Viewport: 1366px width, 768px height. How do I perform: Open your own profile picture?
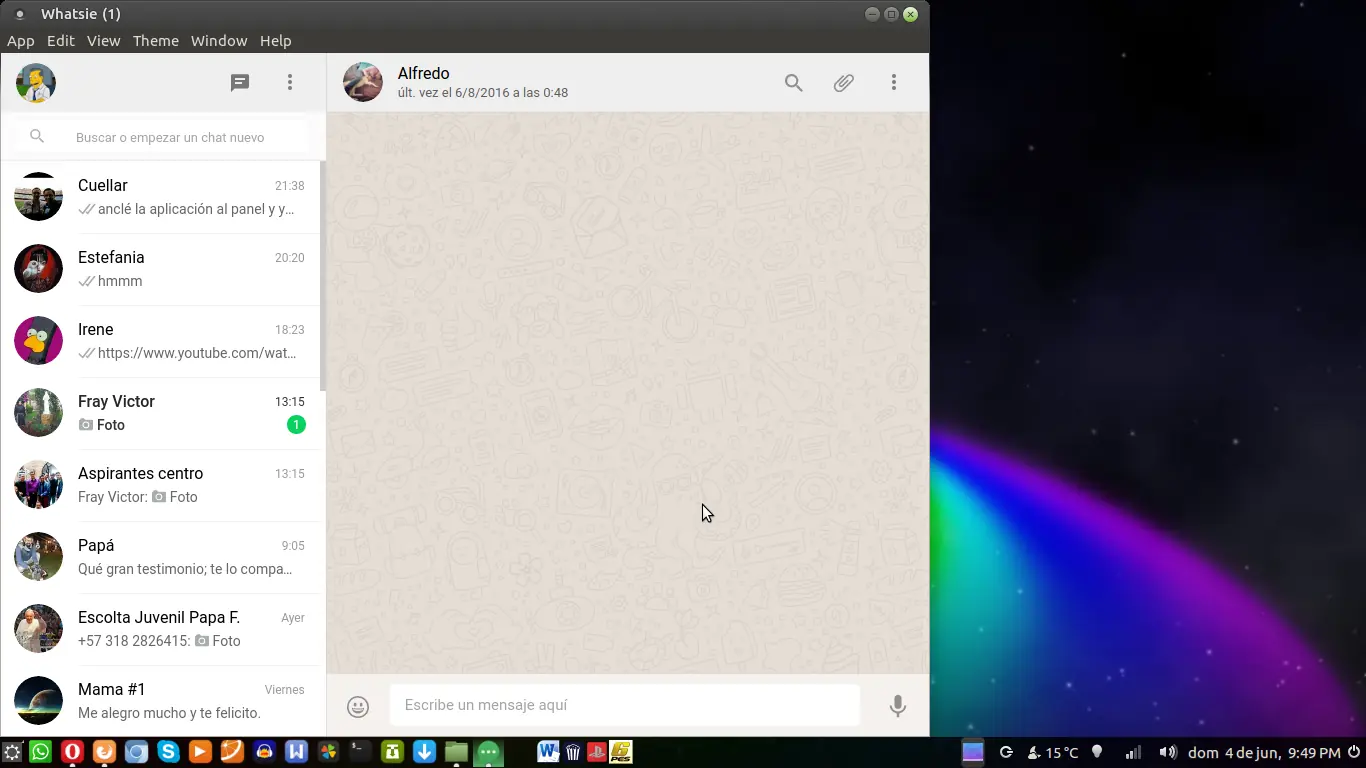pos(36,83)
